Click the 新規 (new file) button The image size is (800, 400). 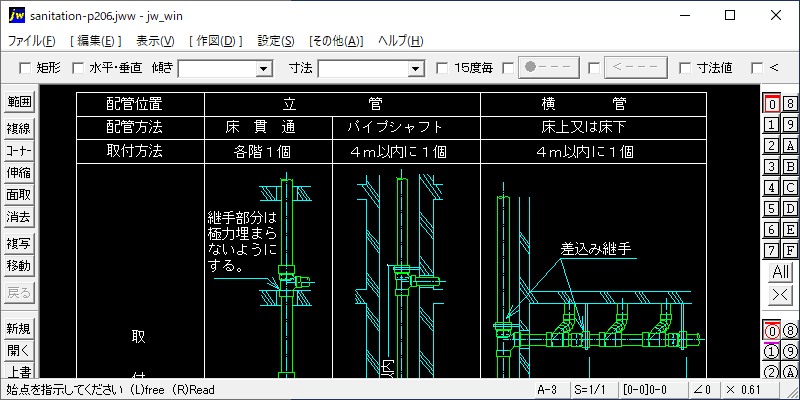(x=19, y=329)
